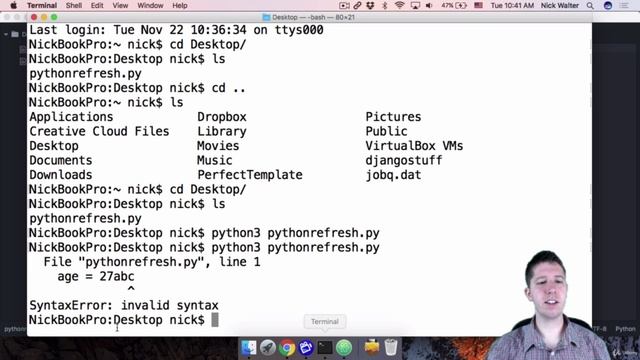Open the Shell menu
This screenshot has height=360, width=640.
[x=74, y=5]
